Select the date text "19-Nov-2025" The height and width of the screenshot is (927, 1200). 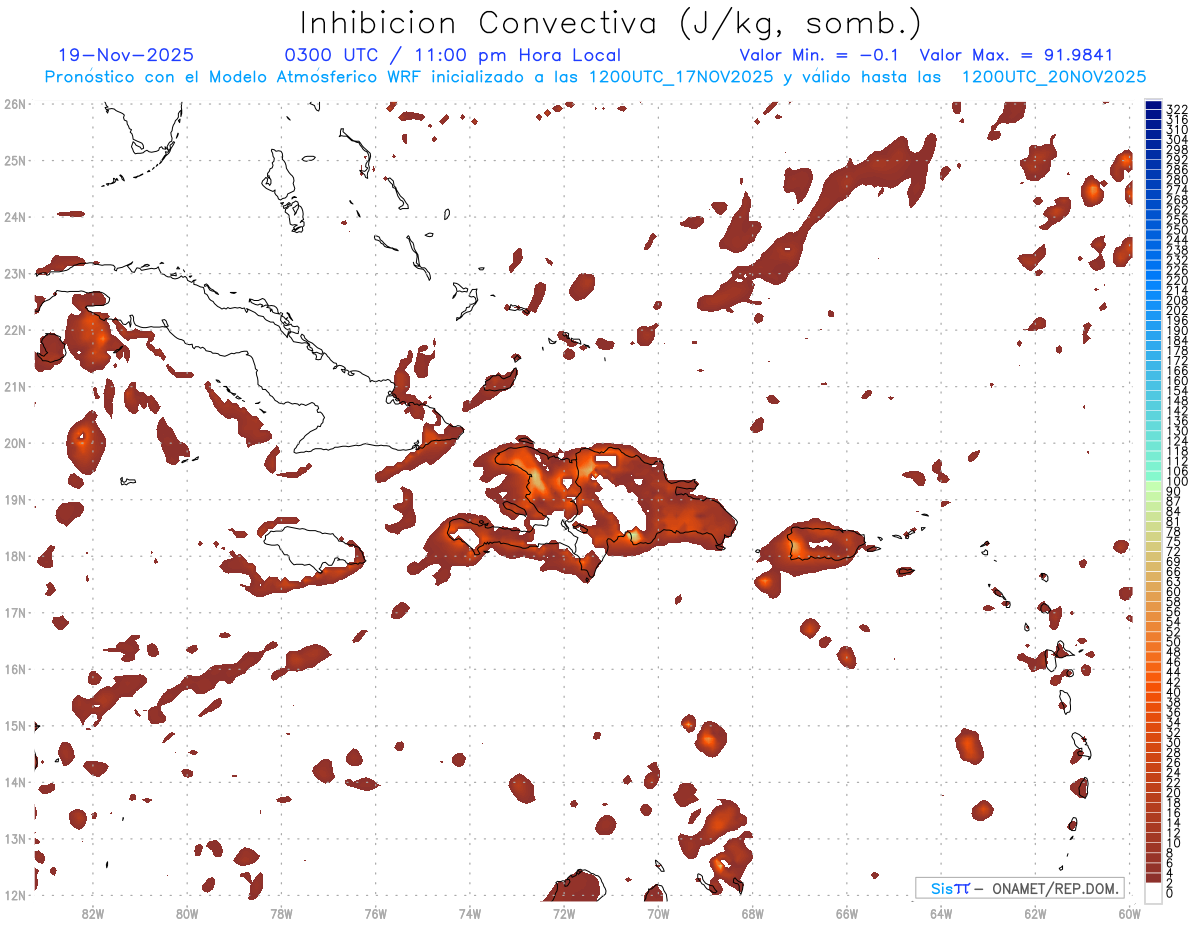tap(126, 56)
